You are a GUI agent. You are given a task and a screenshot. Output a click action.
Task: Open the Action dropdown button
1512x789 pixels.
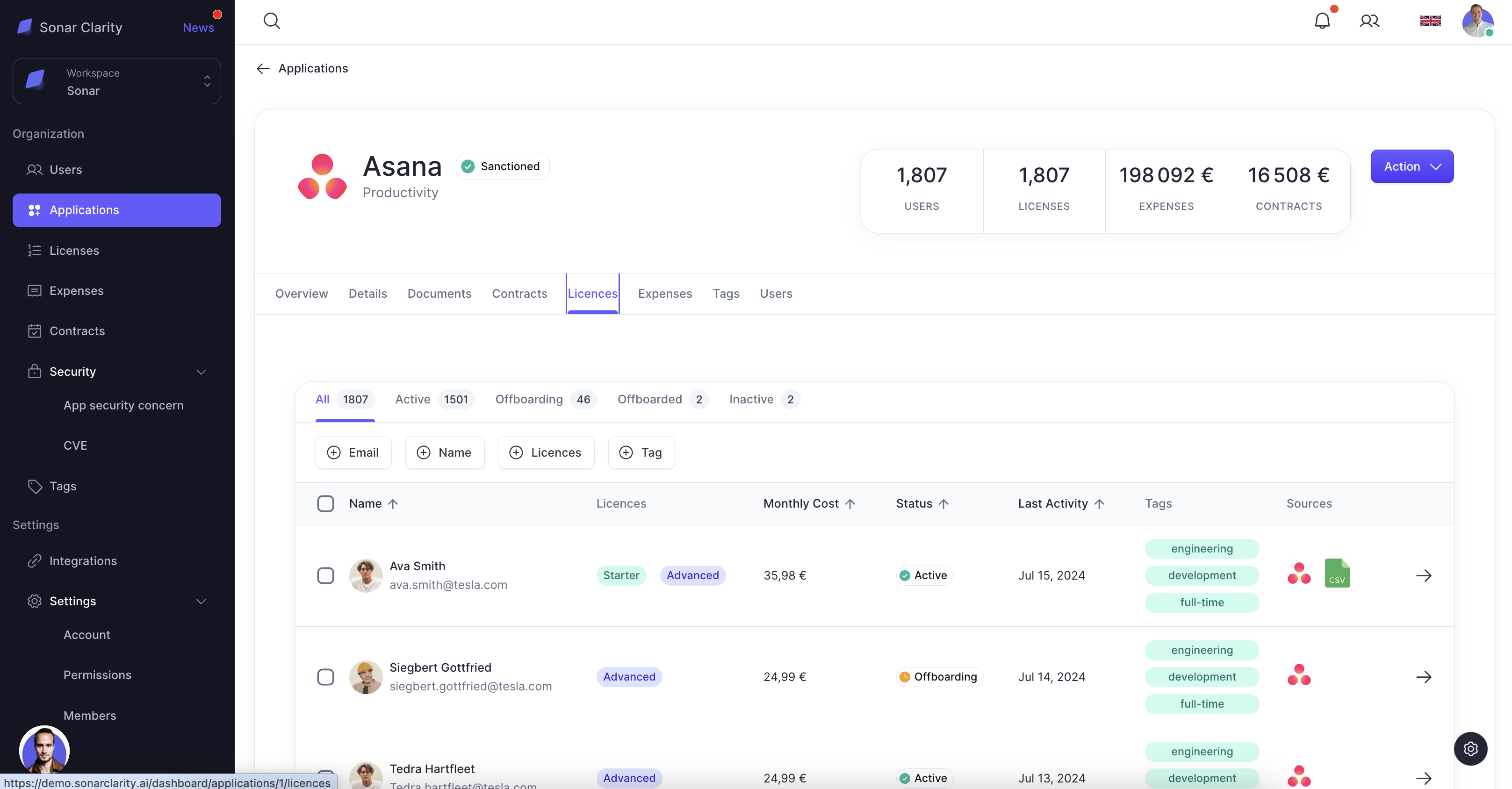[1411, 166]
